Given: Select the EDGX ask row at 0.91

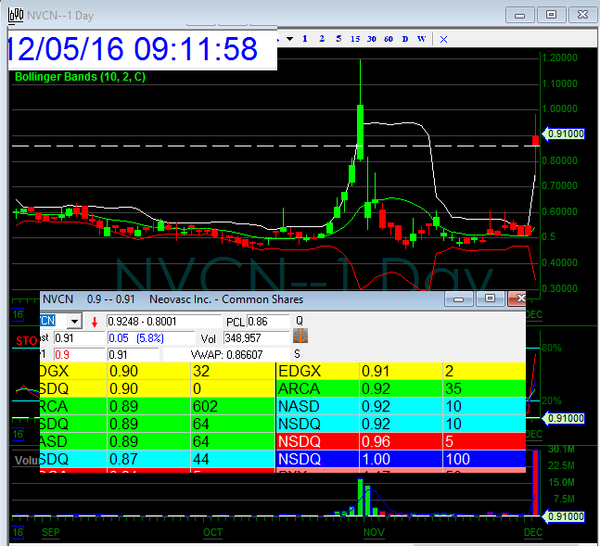Looking at the screenshot, I should click(x=400, y=371).
